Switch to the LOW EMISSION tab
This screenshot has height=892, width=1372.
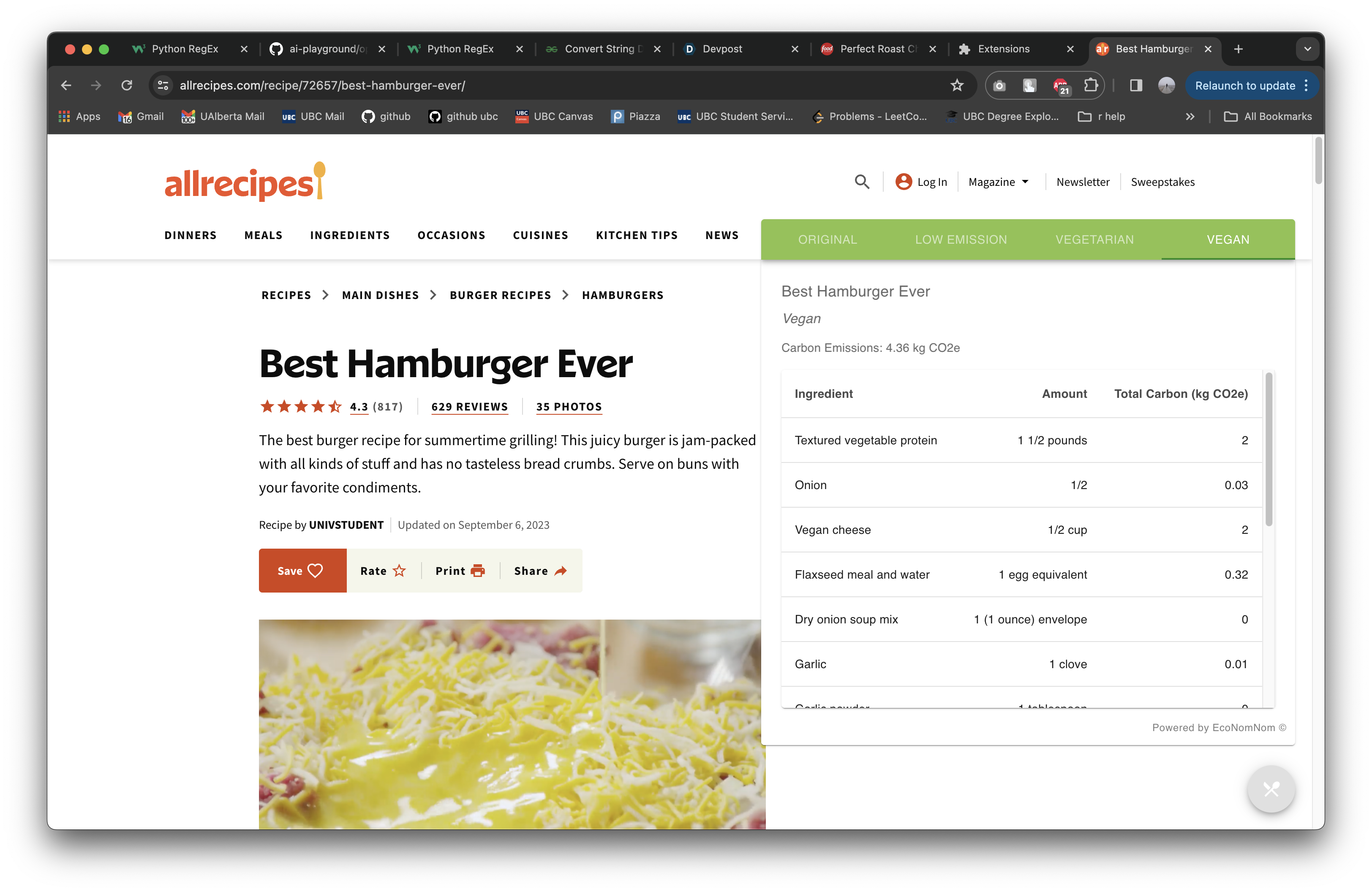961,240
